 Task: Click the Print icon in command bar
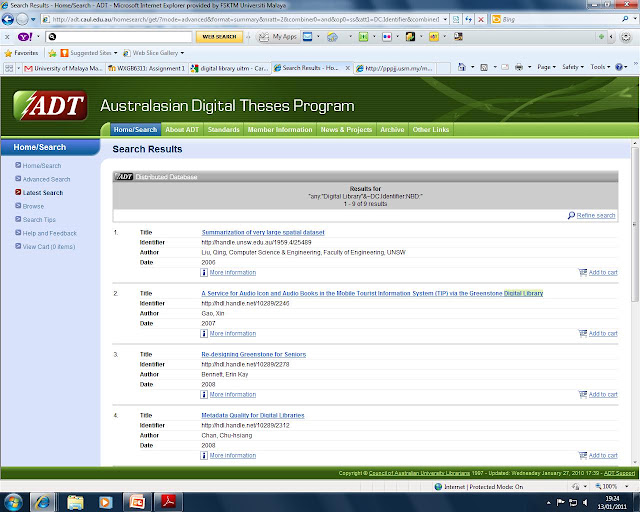tap(519, 67)
